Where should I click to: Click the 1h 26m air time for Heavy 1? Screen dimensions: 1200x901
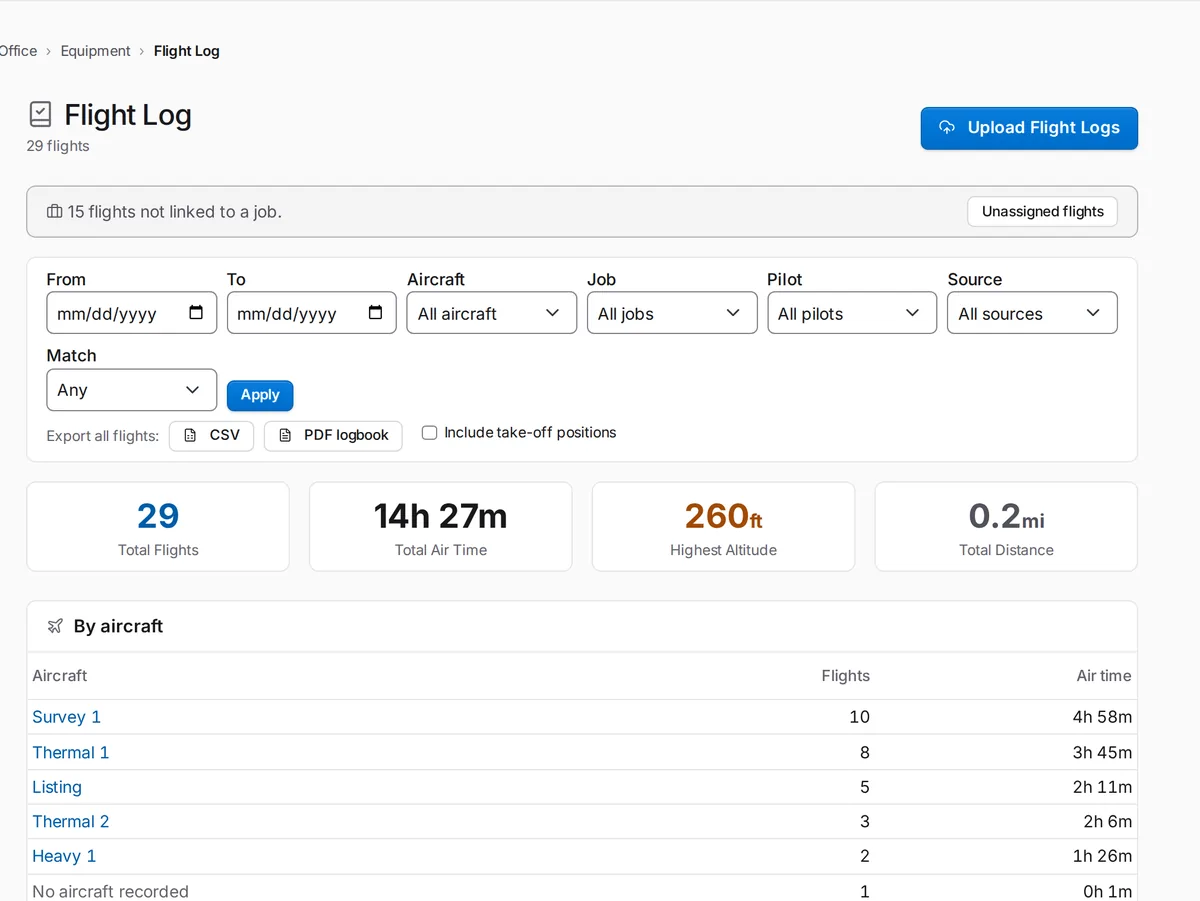(x=1102, y=856)
